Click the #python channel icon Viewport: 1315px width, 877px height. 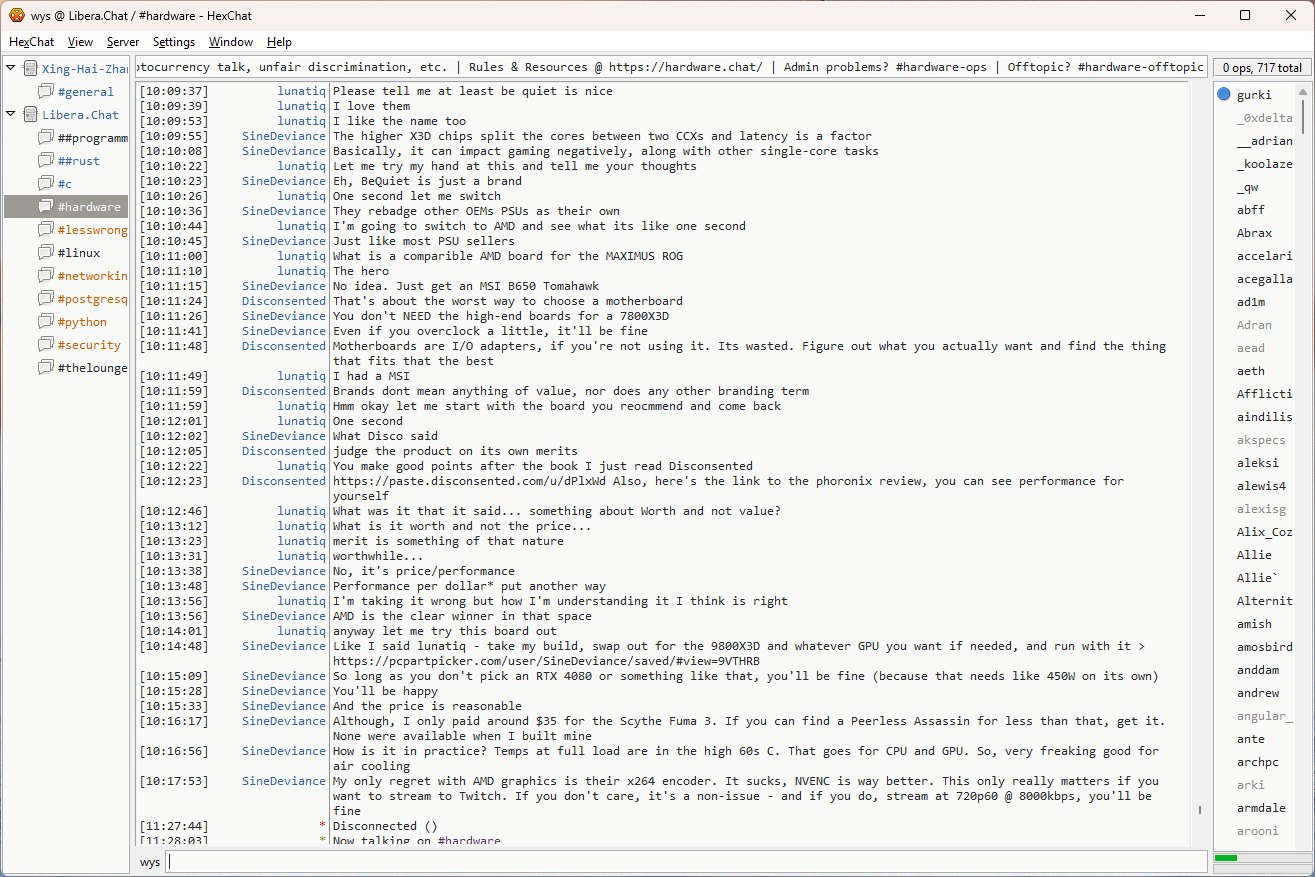46,322
